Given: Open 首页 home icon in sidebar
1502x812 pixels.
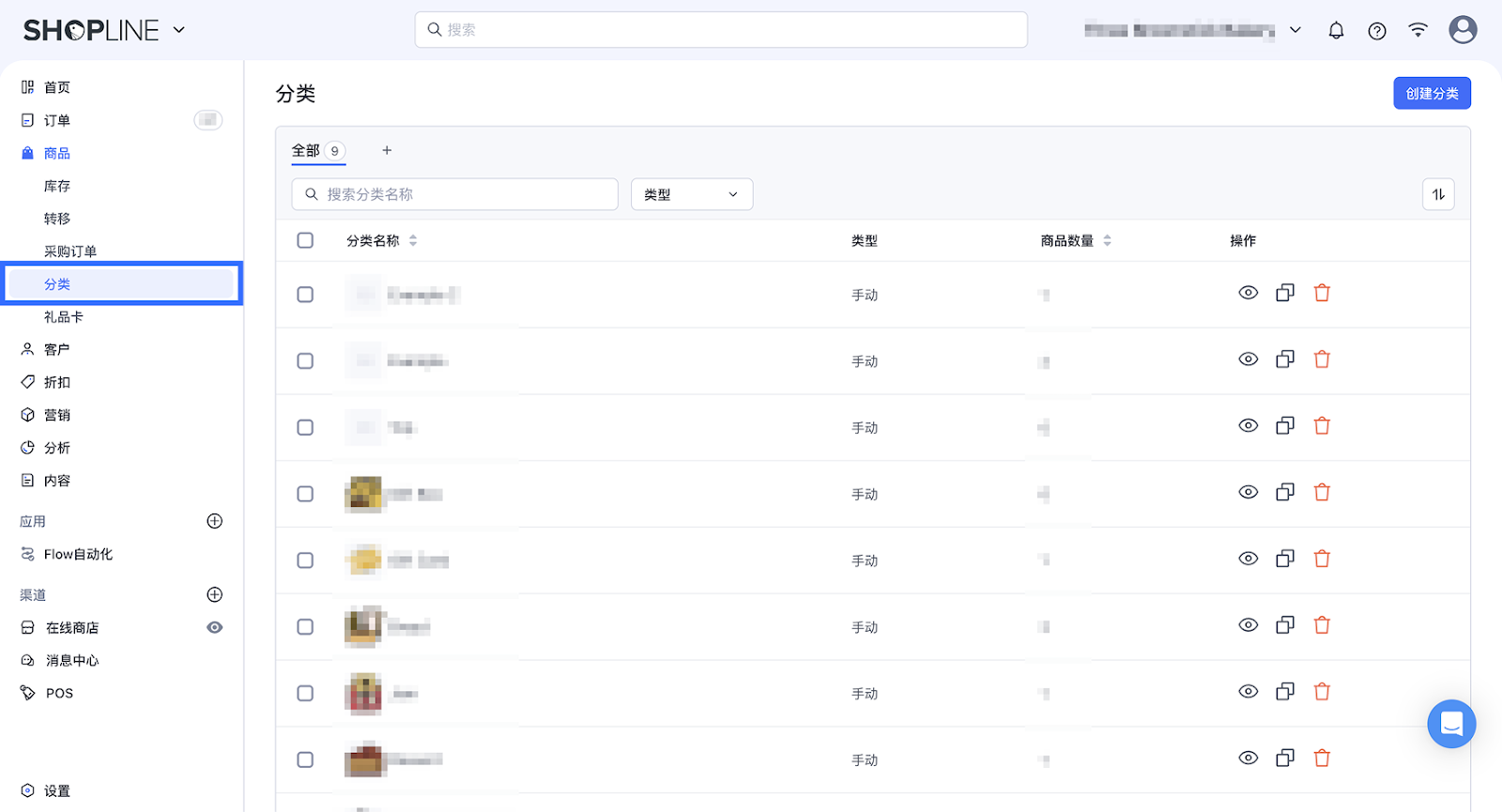Looking at the screenshot, I should (x=28, y=87).
